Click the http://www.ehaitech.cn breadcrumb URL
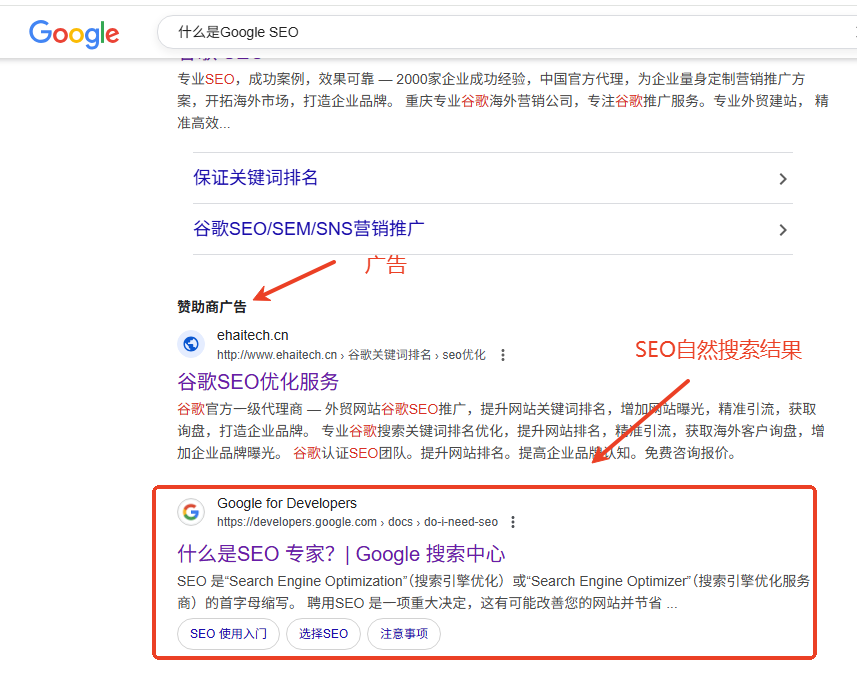Screen dimensions: 857x679 (x=351, y=355)
